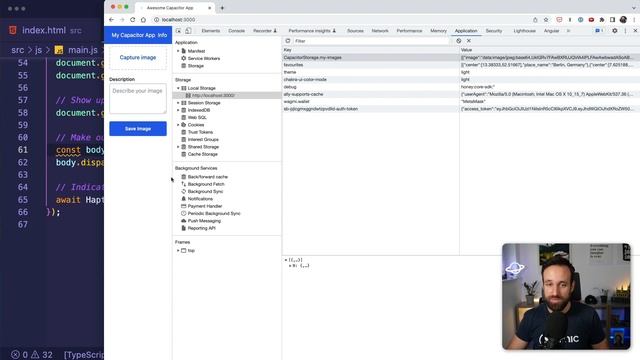The width and height of the screenshot is (640, 360).
Task: Open Background Sync service
Action: [205, 191]
